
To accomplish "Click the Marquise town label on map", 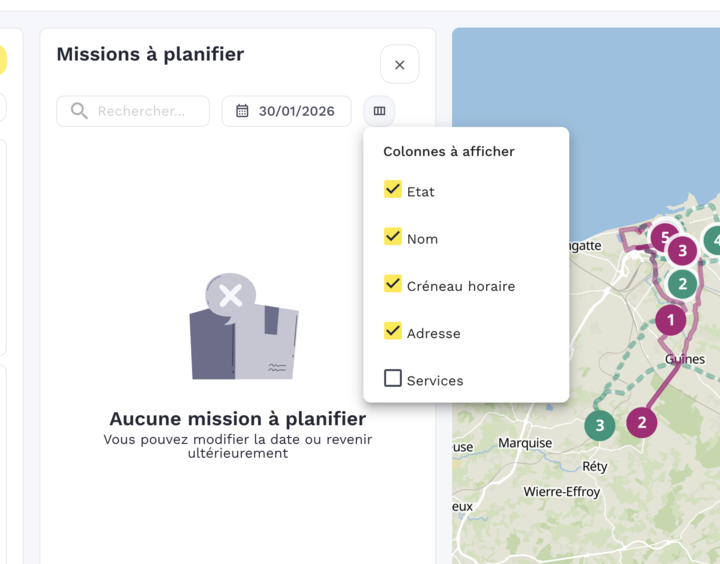I will [525, 443].
